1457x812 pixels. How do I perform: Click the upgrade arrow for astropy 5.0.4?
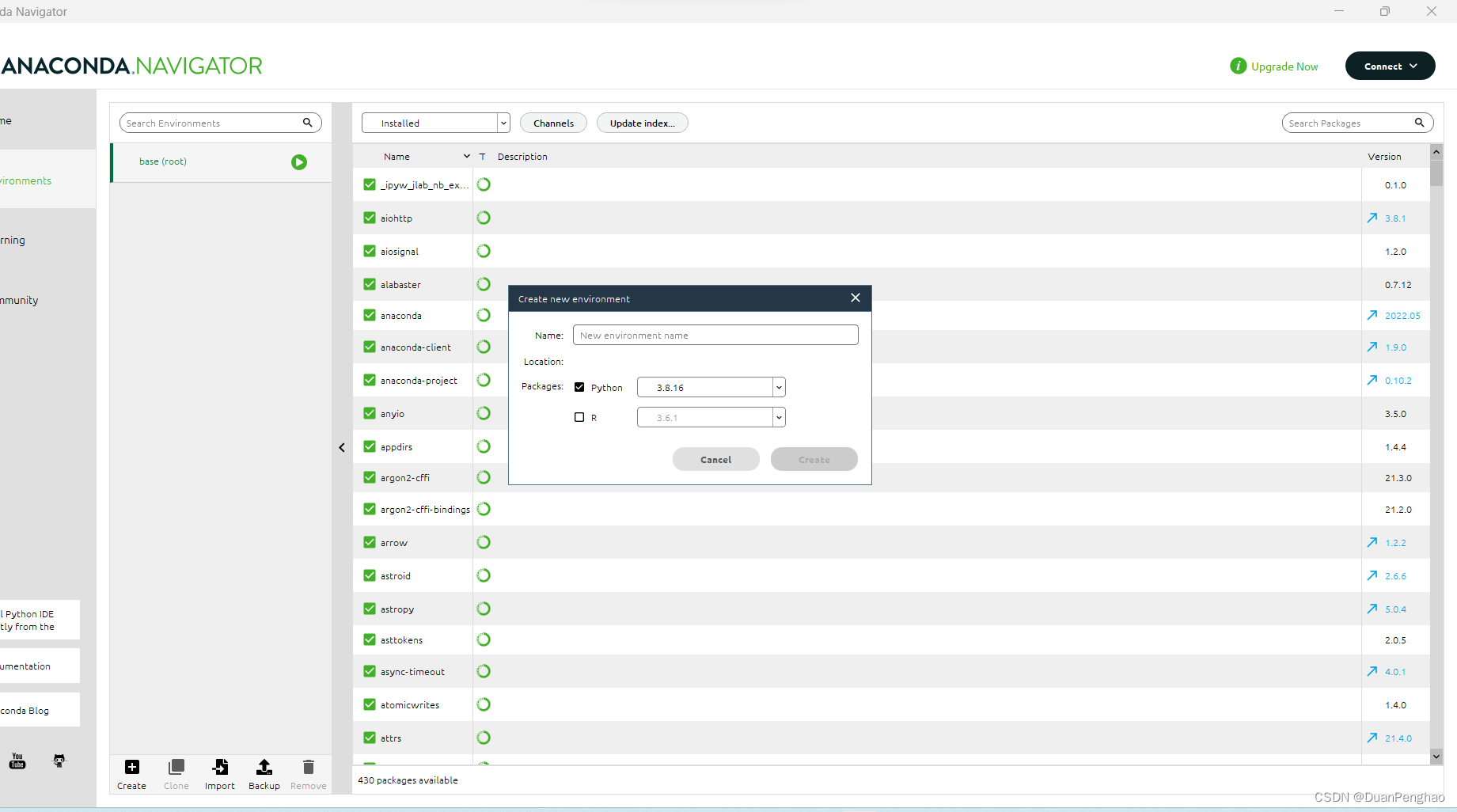click(1372, 609)
